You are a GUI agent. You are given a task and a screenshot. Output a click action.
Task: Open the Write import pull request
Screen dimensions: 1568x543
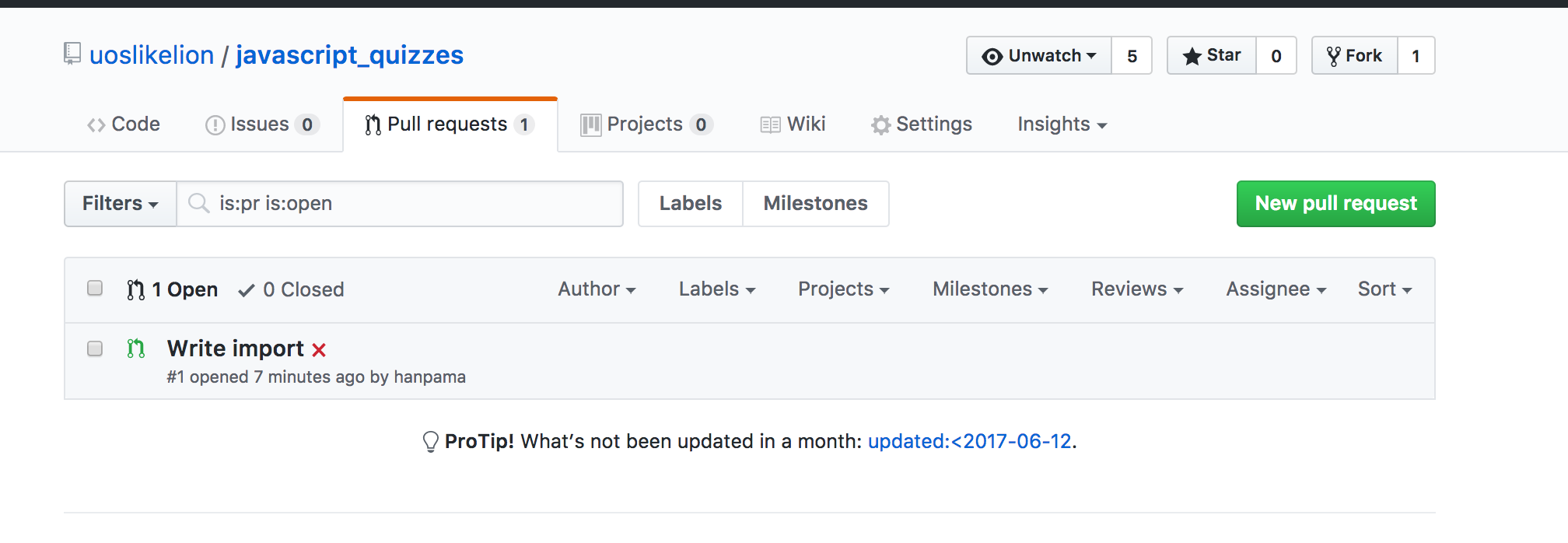[236, 349]
